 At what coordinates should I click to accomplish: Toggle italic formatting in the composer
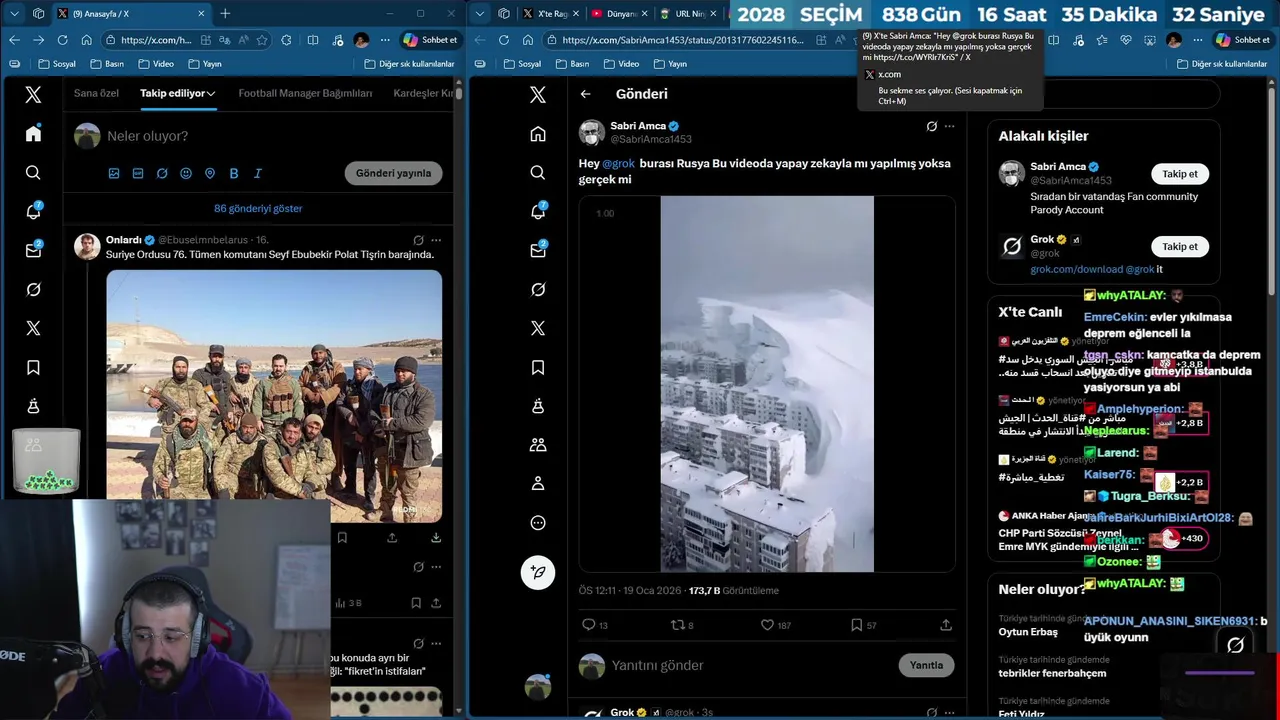[x=258, y=173]
